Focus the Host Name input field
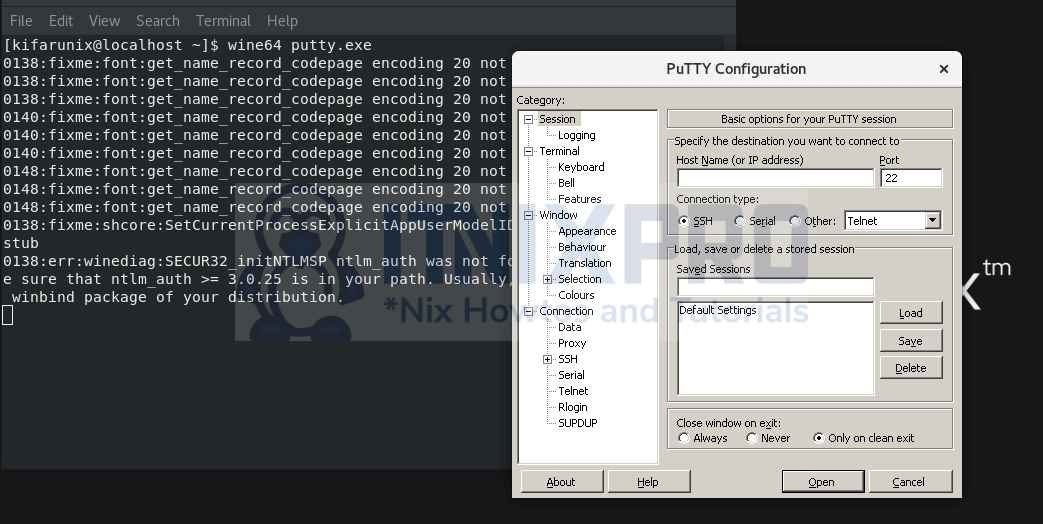This screenshot has height=524, width=1043. point(775,178)
